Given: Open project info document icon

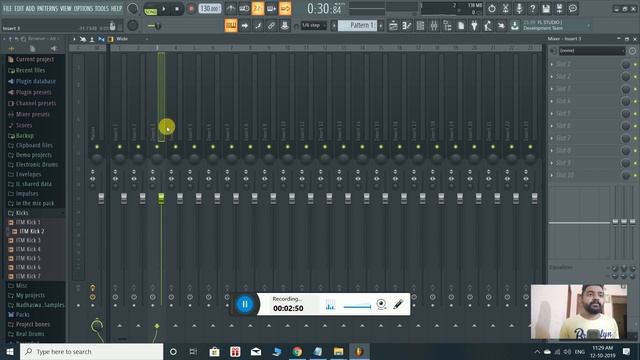Looking at the screenshot, I should (461, 26).
